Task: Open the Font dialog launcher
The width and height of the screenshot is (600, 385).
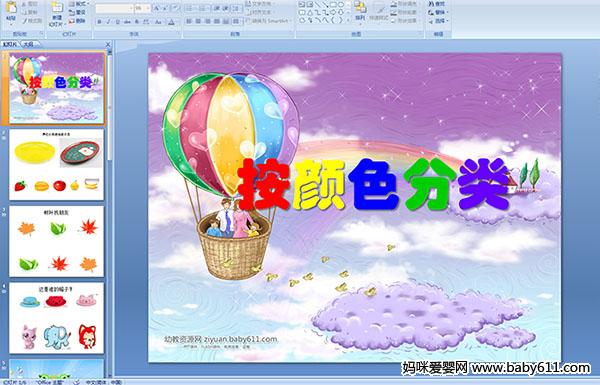Action: click(x=178, y=34)
